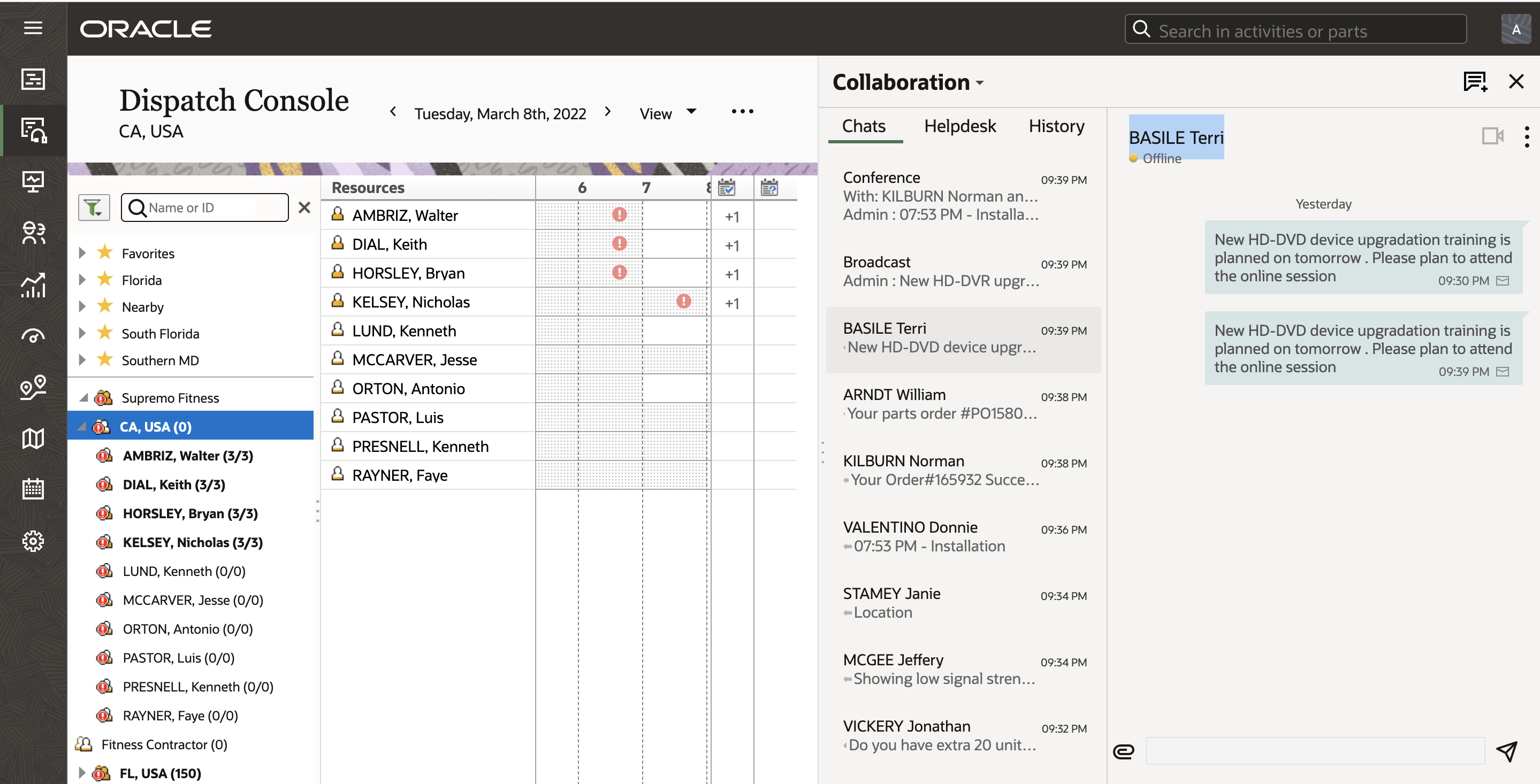Screen dimensions: 1540x784
Task: Click the Name or ID search field
Action: pyautogui.click(x=204, y=207)
